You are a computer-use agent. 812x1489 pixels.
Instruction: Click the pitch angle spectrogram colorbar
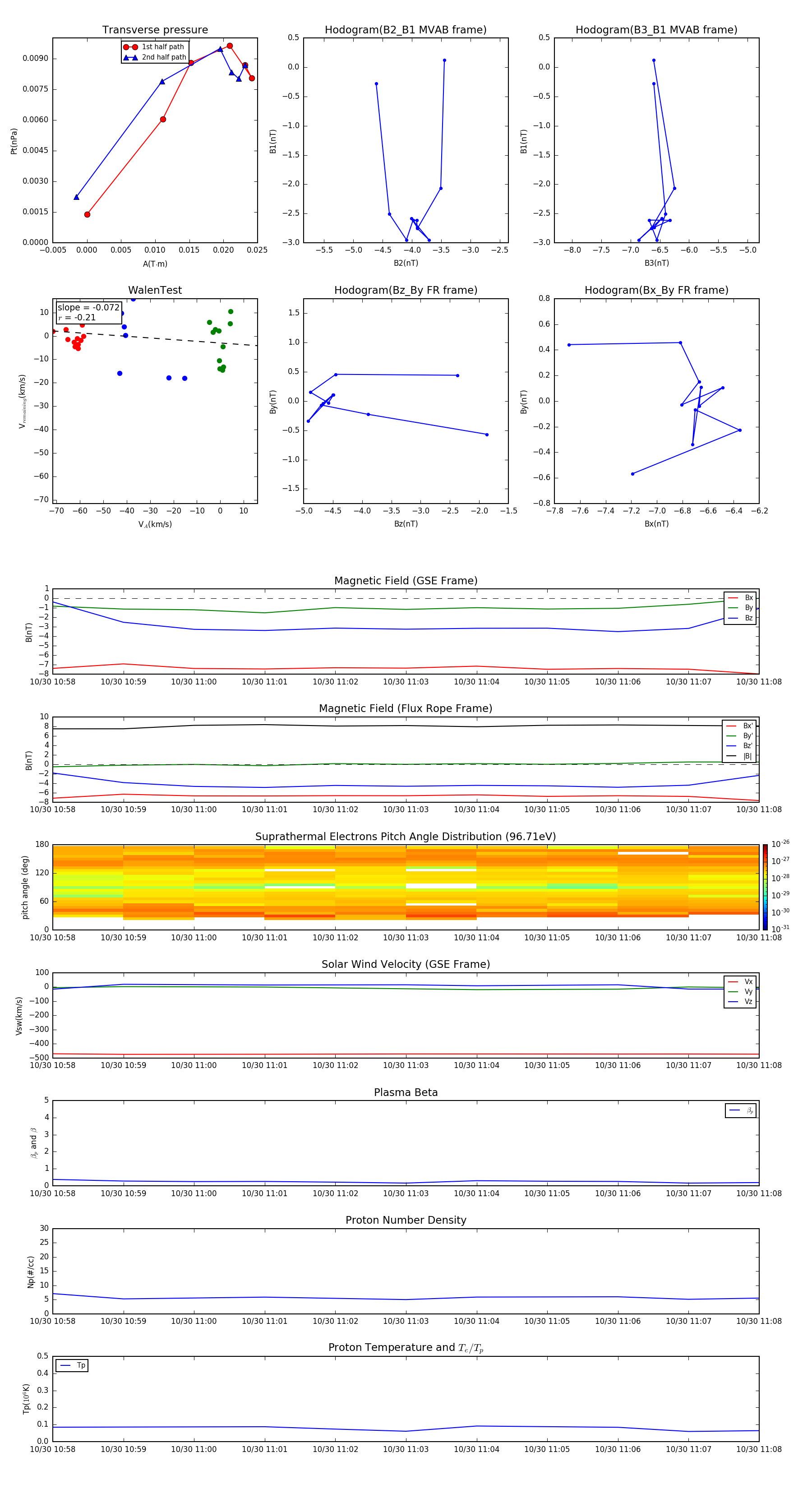point(765,887)
